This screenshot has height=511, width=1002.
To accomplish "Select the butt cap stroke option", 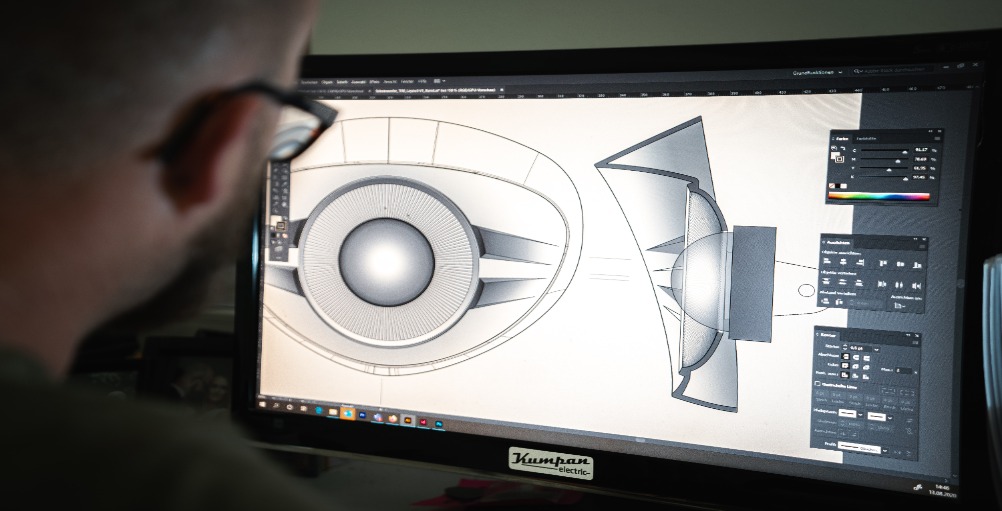I will pos(845,356).
